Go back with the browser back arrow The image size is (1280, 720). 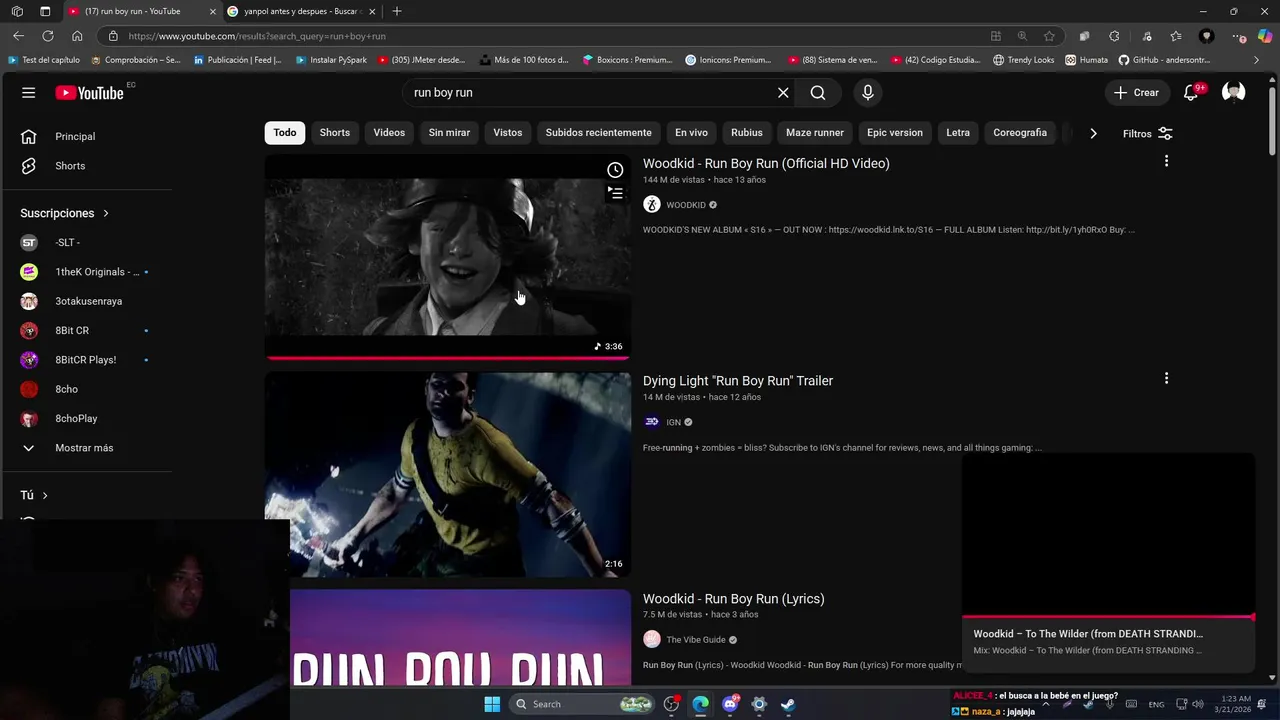coord(18,36)
